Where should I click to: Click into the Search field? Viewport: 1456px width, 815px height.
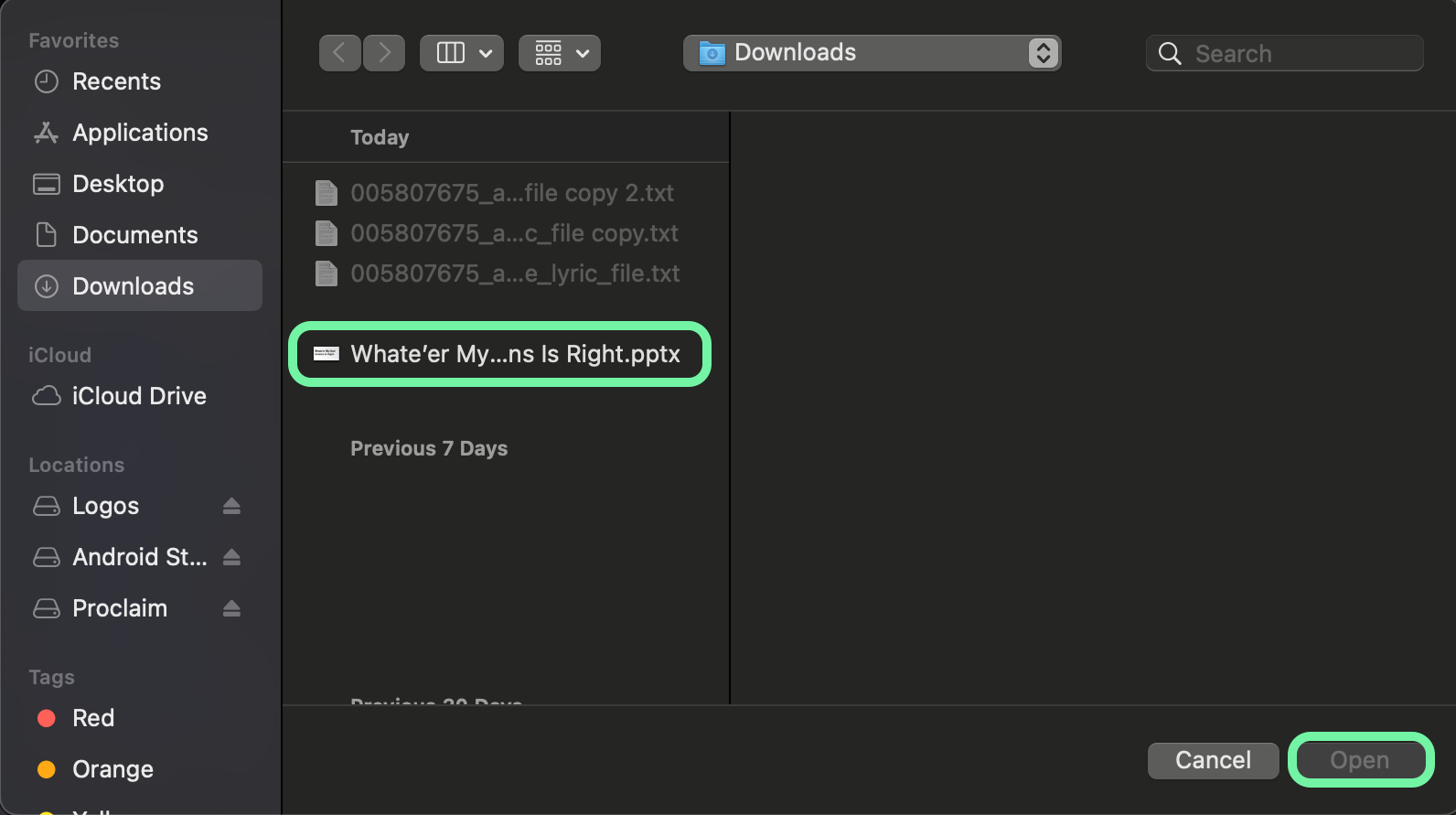click(1284, 54)
